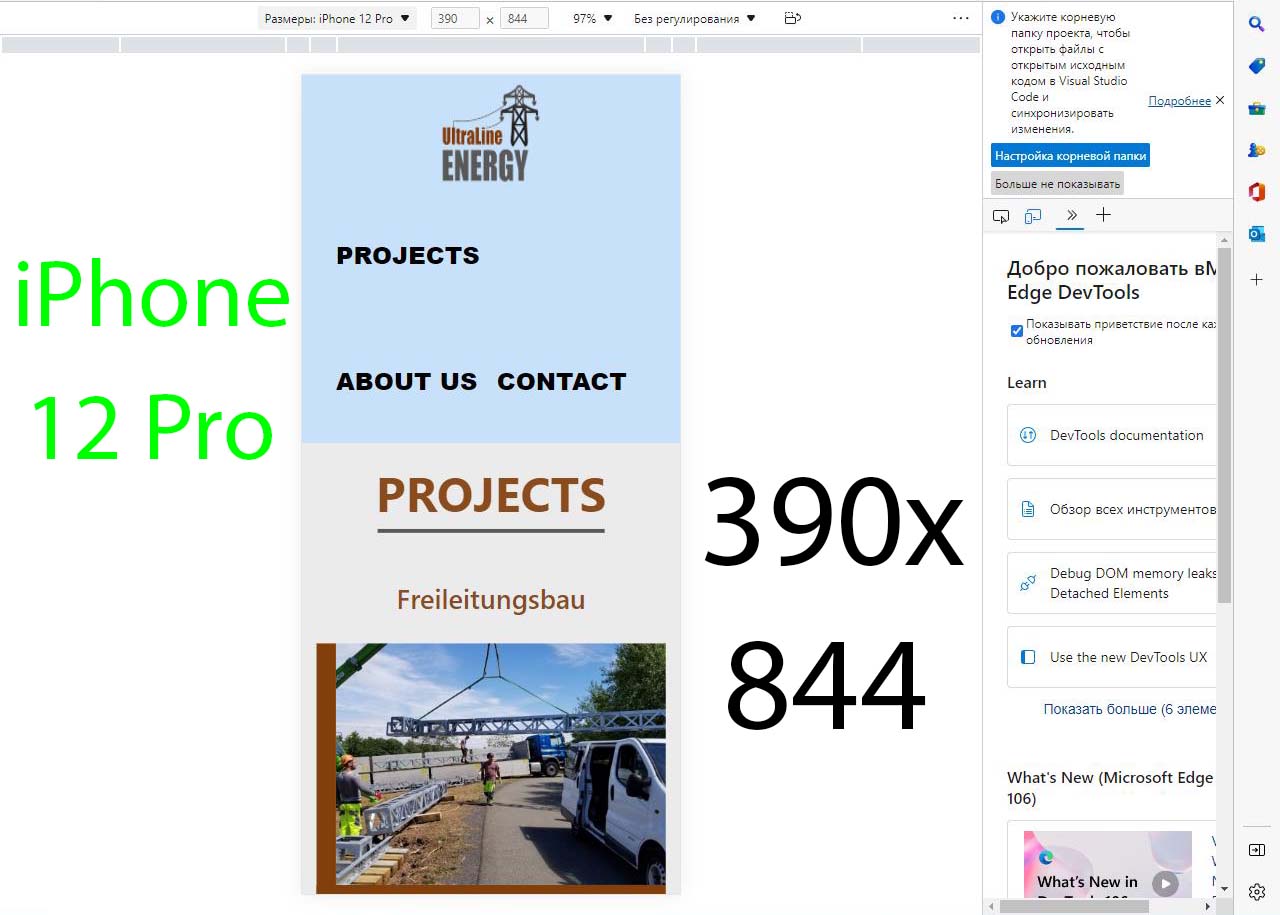This screenshot has height=915, width=1280.
Task: Open the Outlook icon in sidebar
Action: [1257, 234]
